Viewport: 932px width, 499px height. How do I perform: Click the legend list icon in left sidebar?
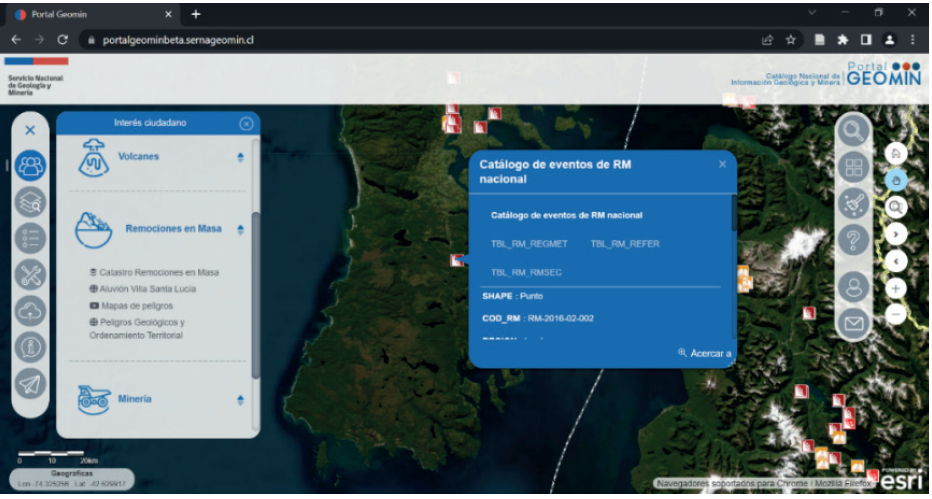pyautogui.click(x=32, y=238)
